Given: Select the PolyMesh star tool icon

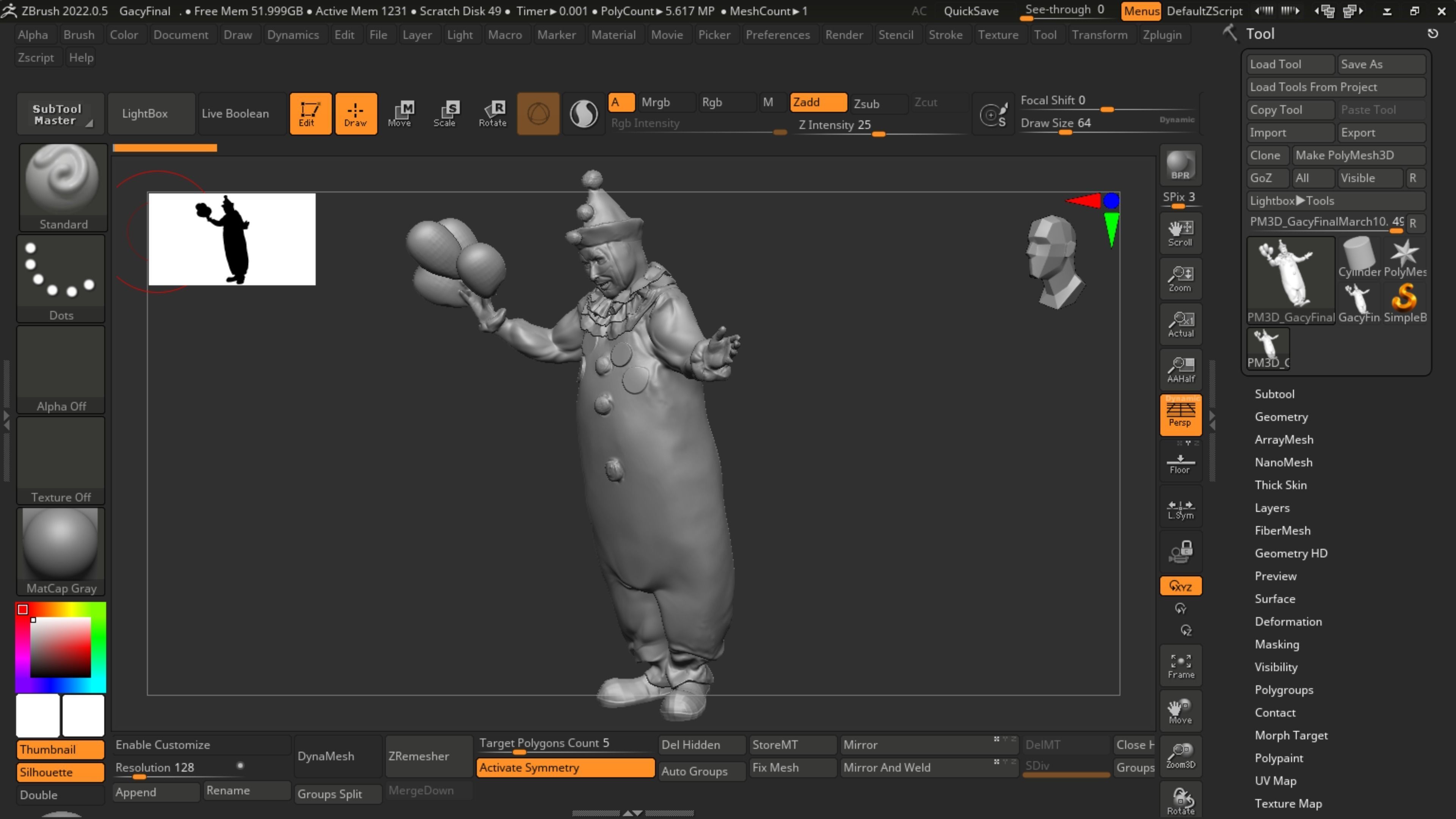Looking at the screenshot, I should coord(1404,257).
